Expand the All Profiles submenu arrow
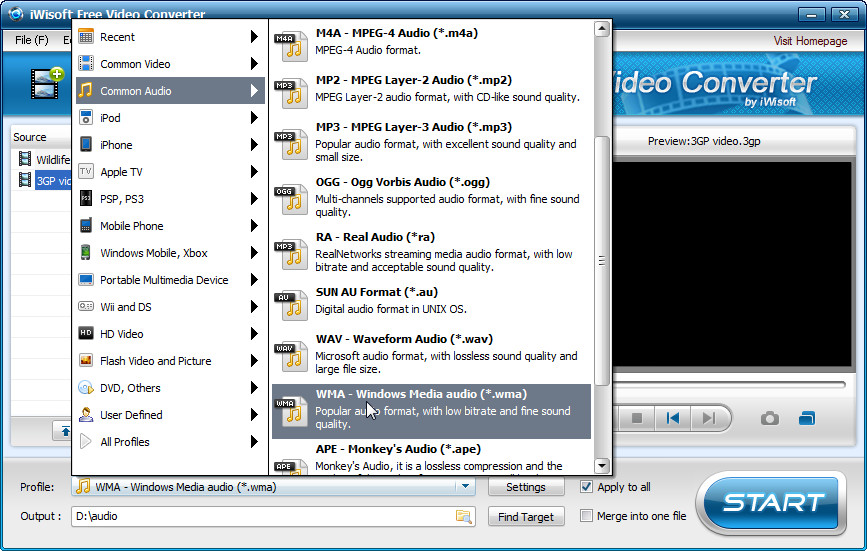The width and height of the screenshot is (867, 551). (x=254, y=441)
